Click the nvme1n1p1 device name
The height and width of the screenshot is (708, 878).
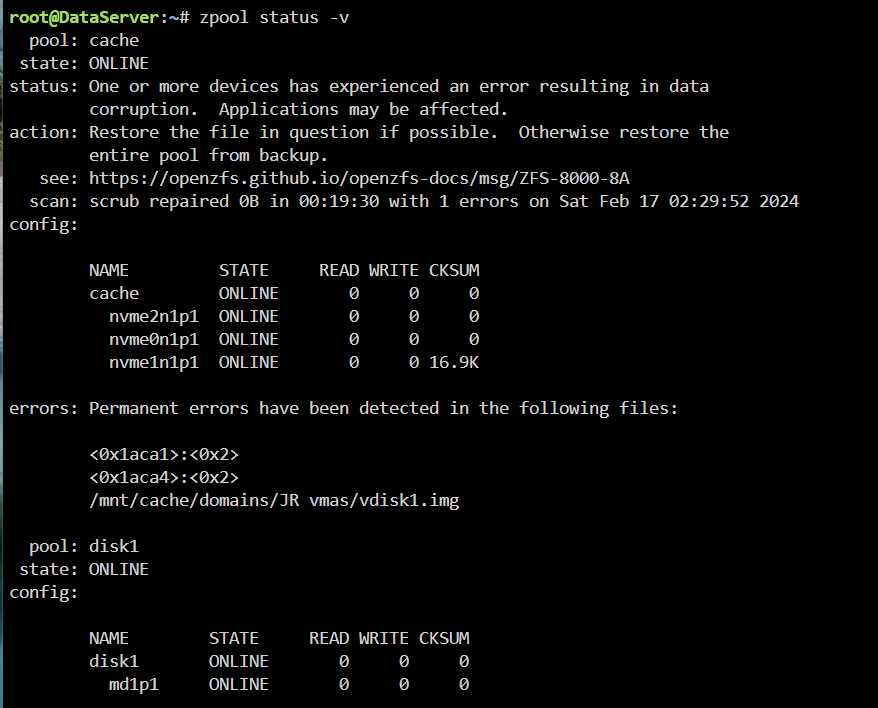pos(154,362)
